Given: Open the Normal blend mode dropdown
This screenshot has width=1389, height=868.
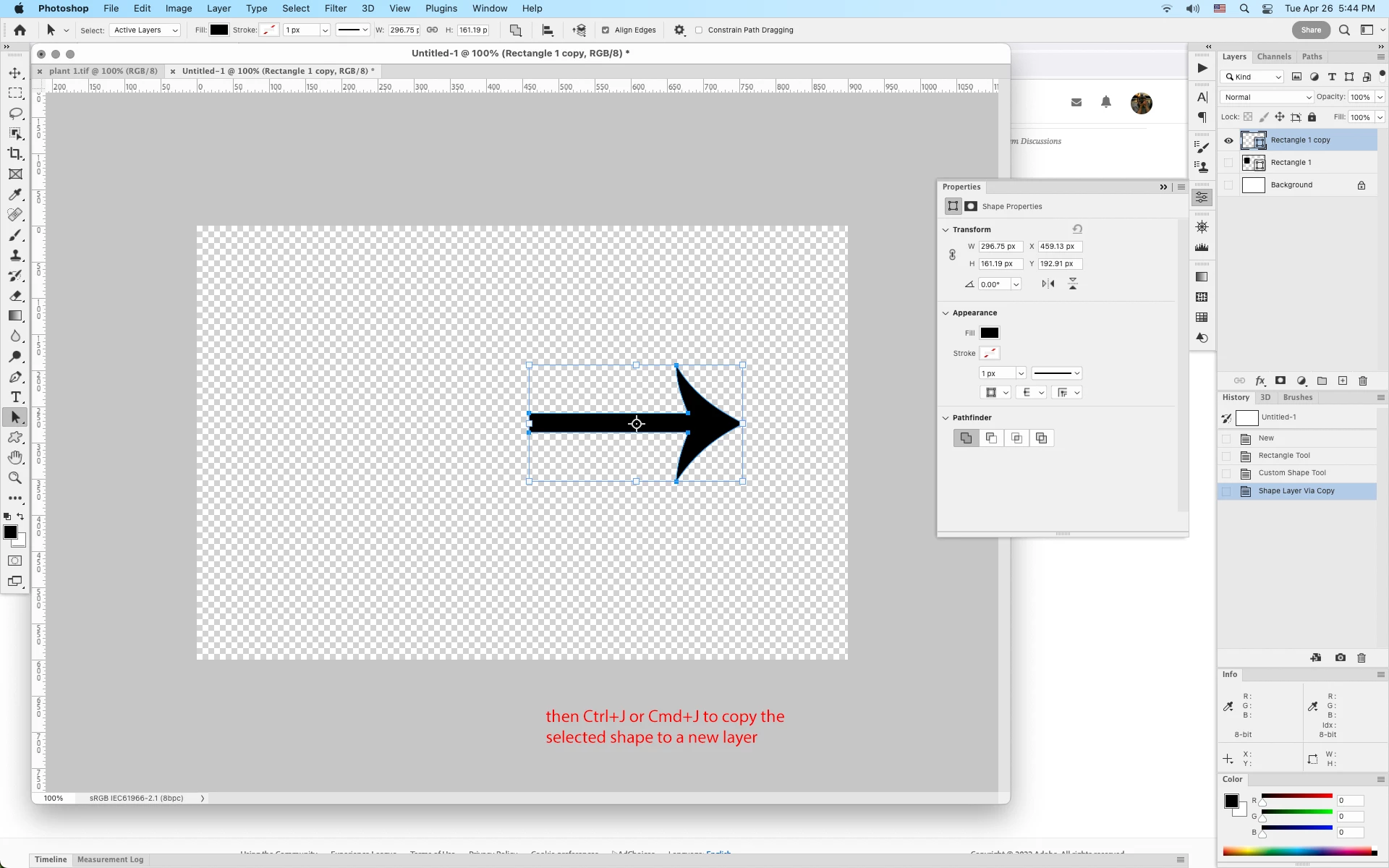Looking at the screenshot, I should point(1267,97).
